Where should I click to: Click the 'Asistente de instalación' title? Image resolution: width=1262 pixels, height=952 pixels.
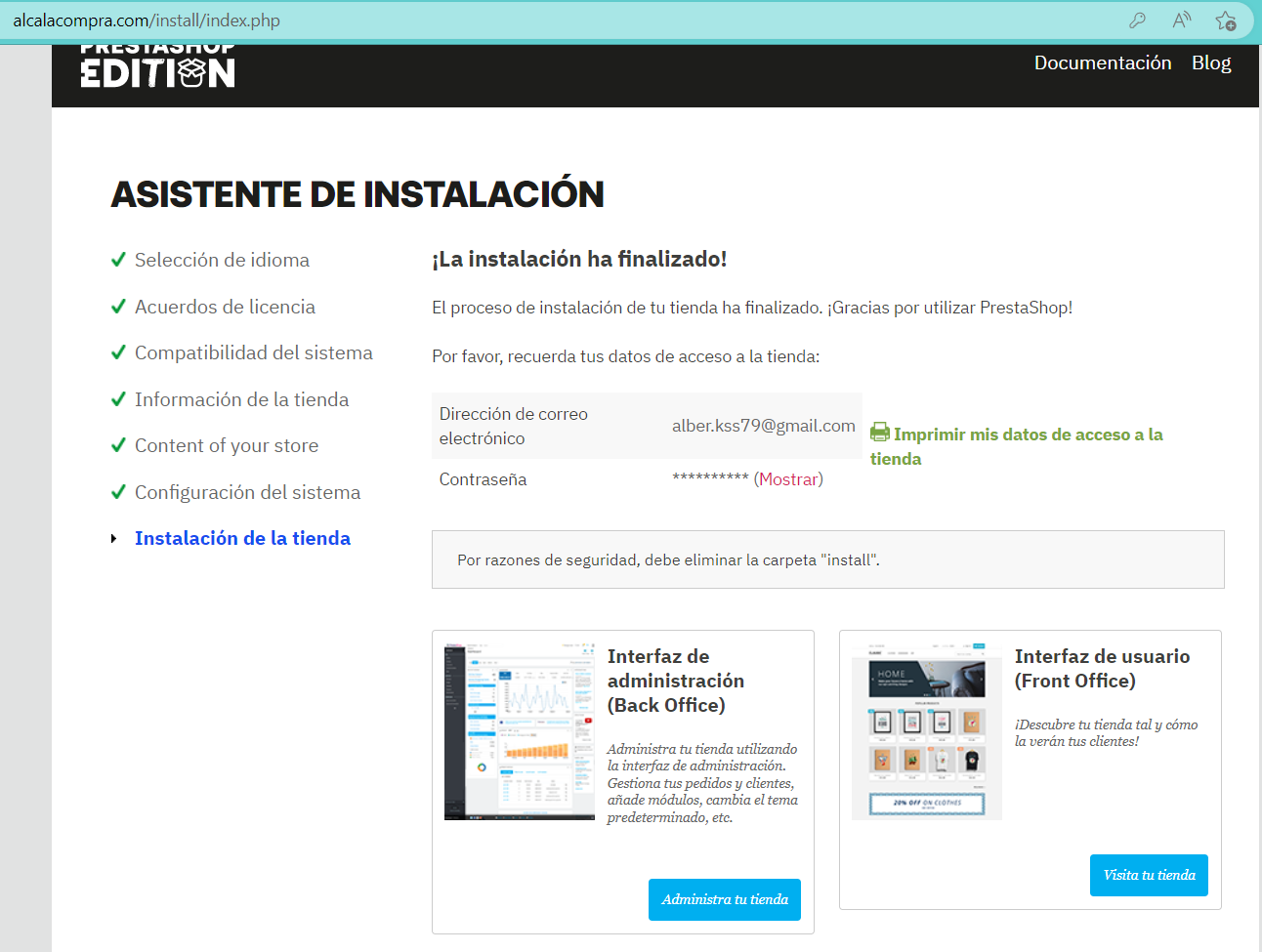(358, 194)
